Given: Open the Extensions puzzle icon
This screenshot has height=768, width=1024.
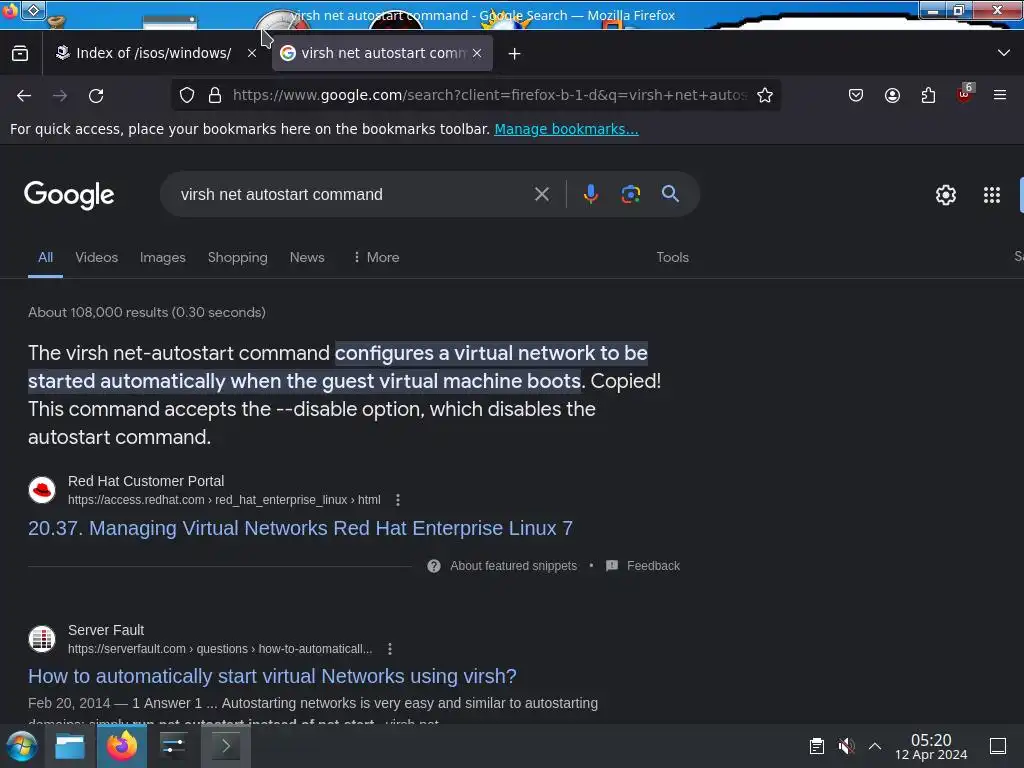Looking at the screenshot, I should (x=928, y=95).
